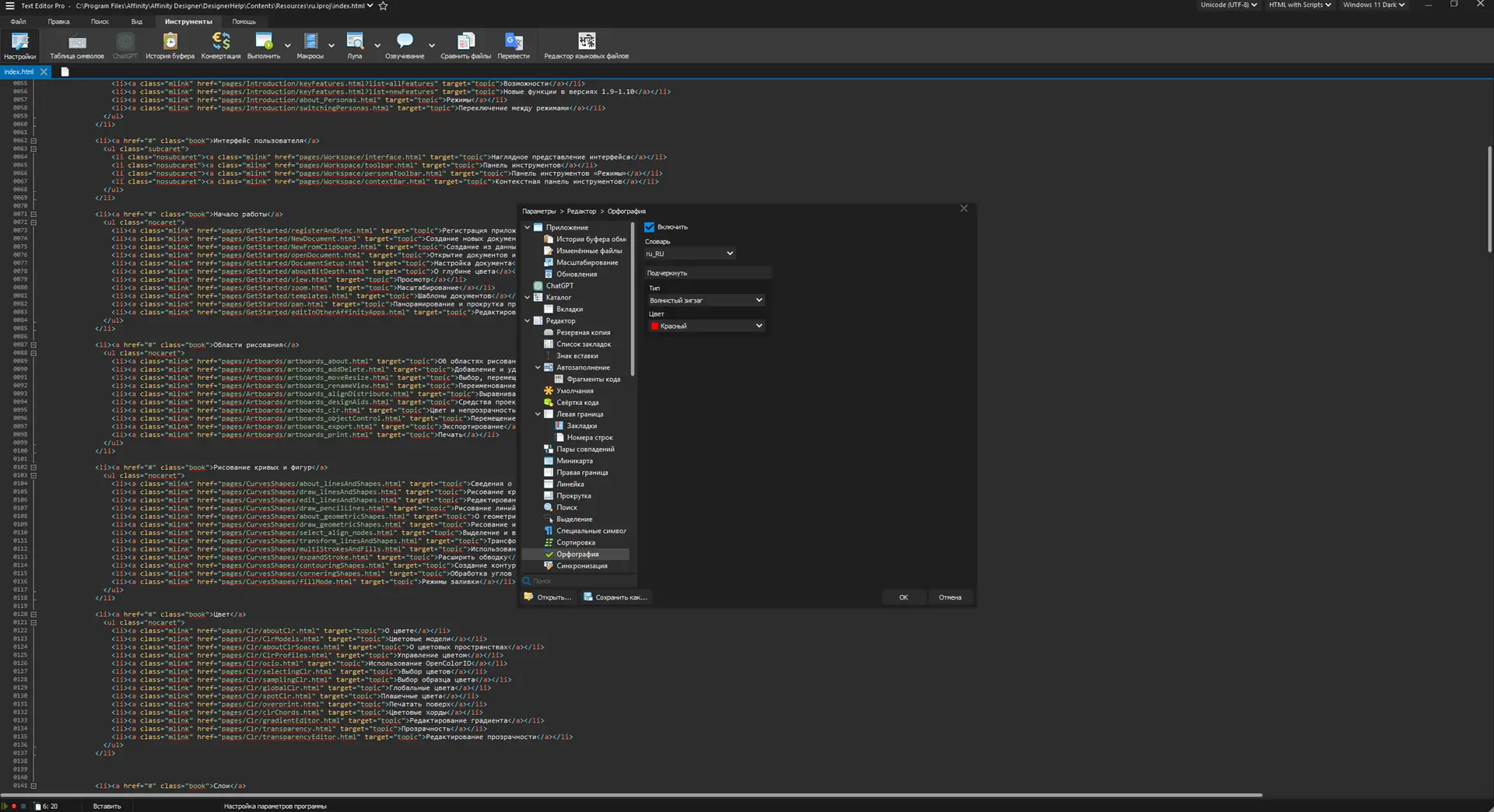This screenshot has height=812, width=1494.
Task: Click the Сохранить как button
Action: 615,597
